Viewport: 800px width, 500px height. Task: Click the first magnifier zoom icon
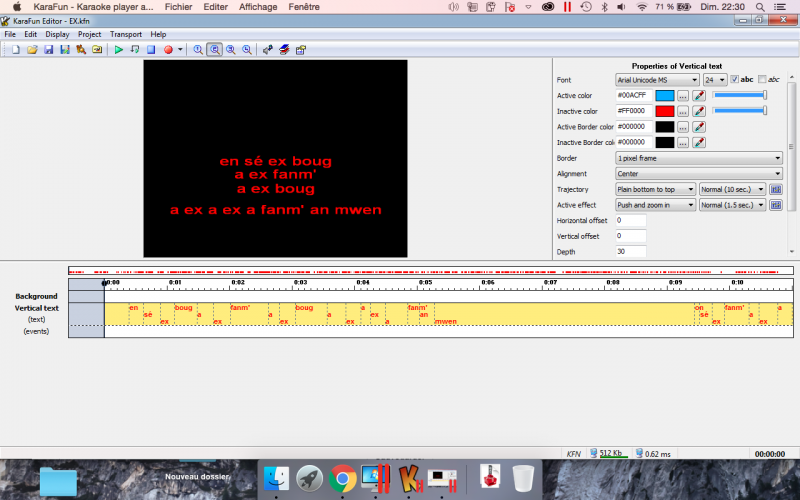[198, 49]
